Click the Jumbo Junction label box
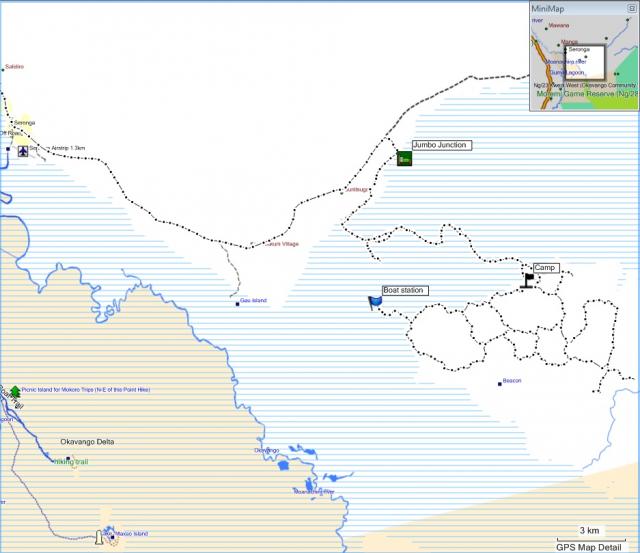The height and width of the screenshot is (553, 640). [441, 146]
